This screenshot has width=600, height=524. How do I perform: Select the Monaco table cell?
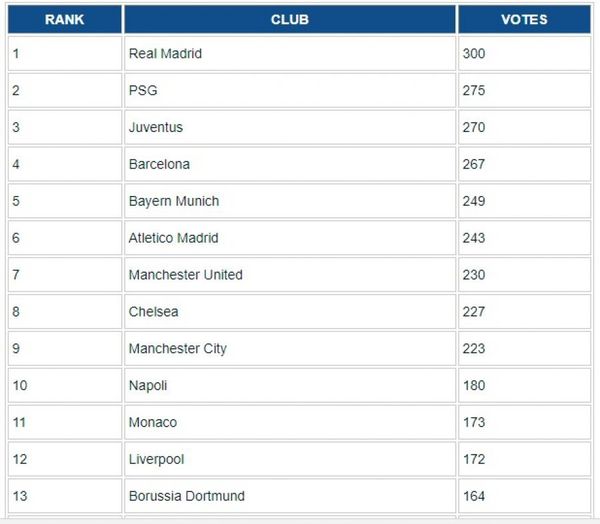(x=290, y=422)
